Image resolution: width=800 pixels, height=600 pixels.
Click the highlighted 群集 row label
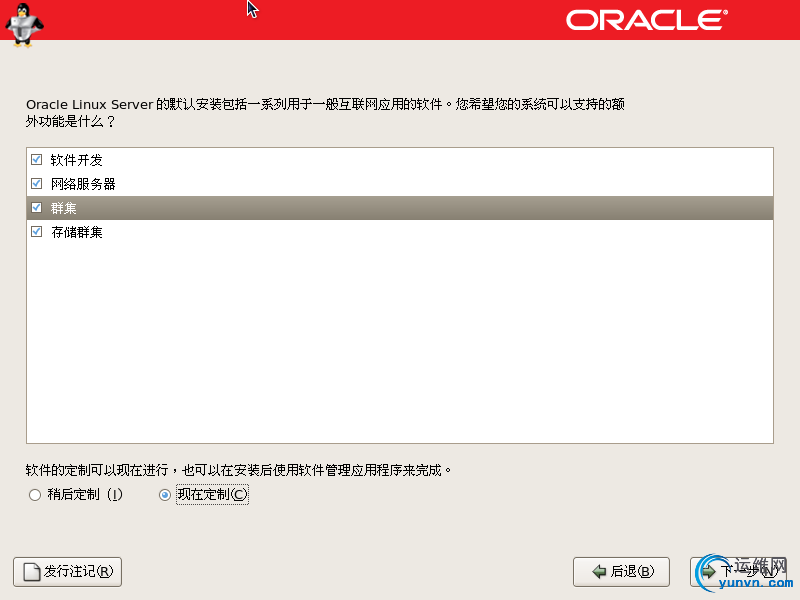click(x=63, y=208)
